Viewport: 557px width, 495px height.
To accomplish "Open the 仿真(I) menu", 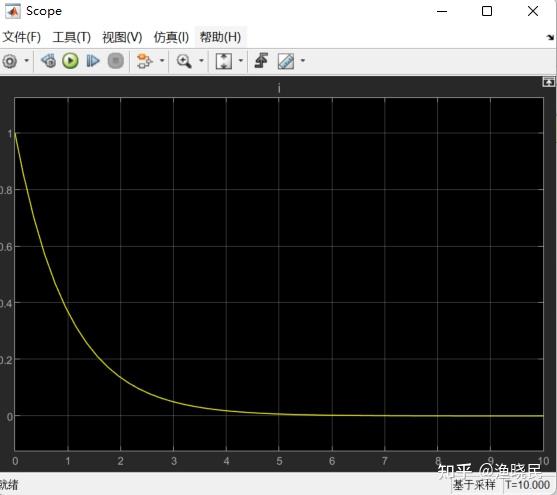I will point(171,37).
